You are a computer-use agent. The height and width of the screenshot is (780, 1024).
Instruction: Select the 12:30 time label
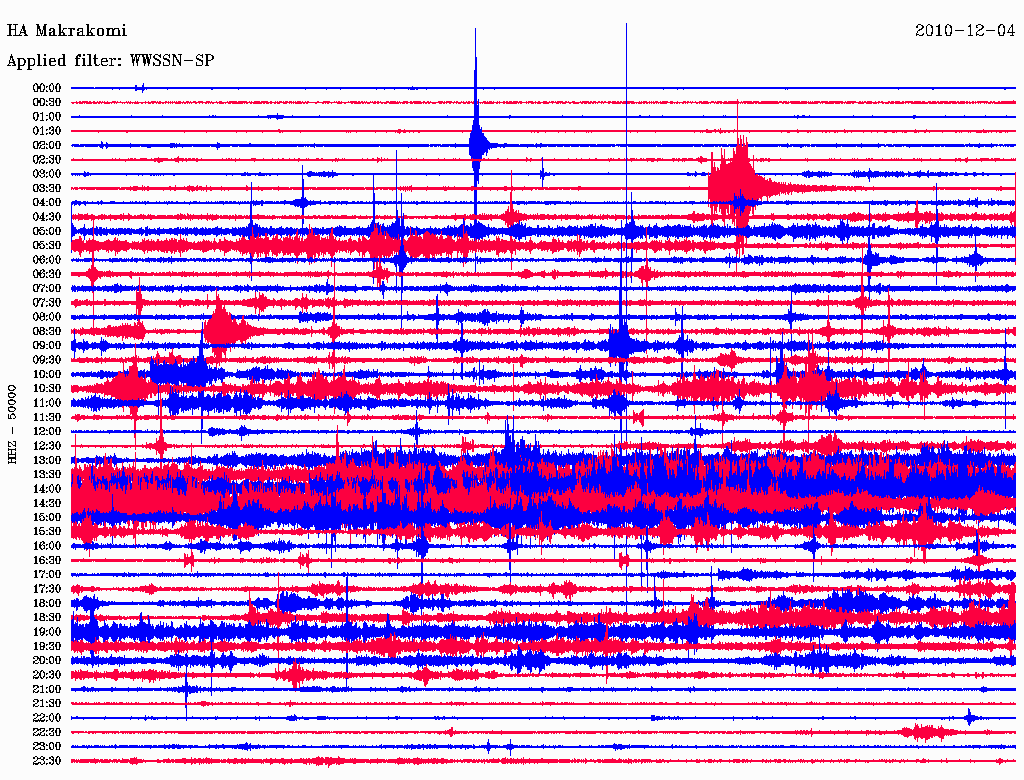(47, 446)
